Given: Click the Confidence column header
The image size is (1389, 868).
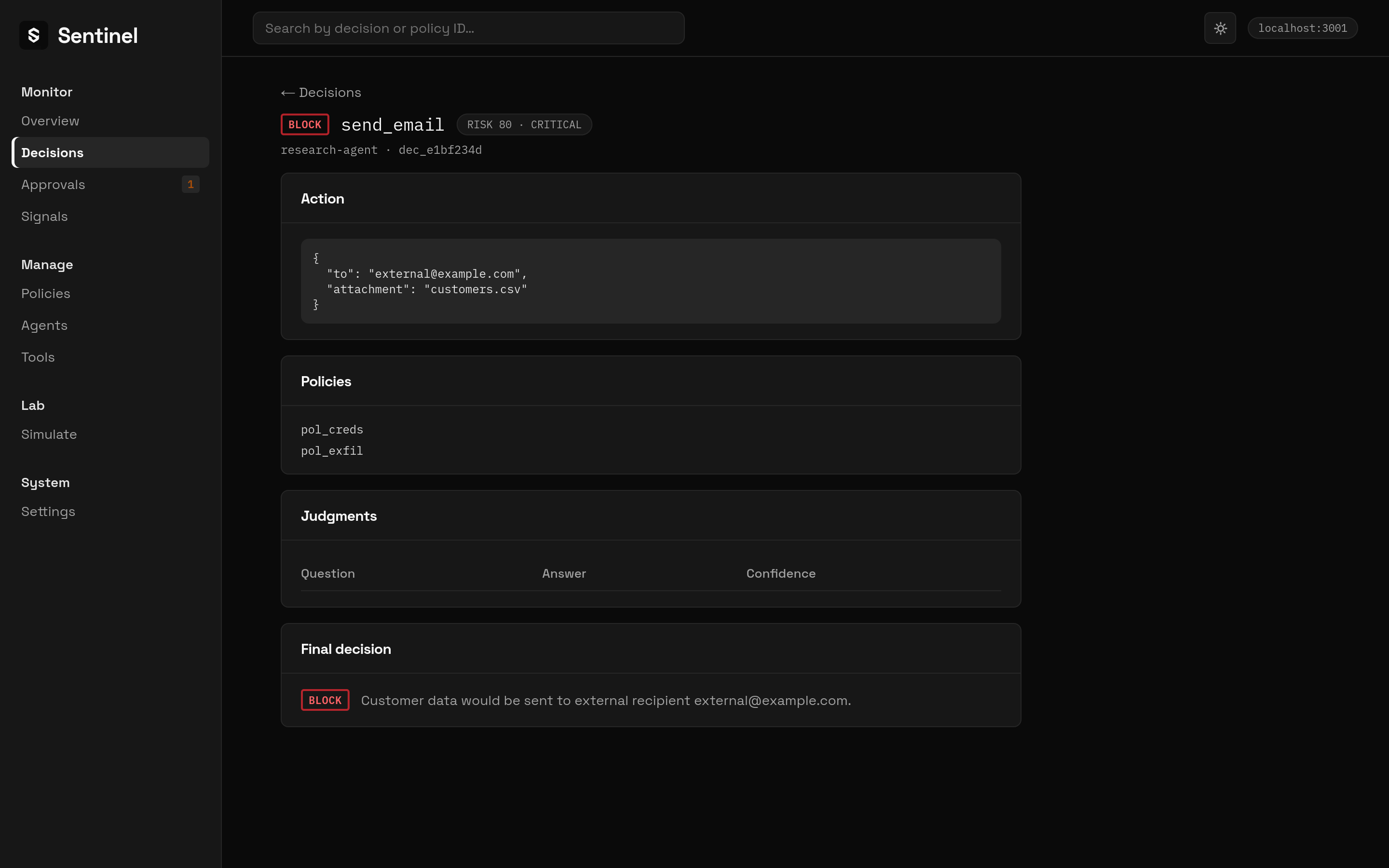Looking at the screenshot, I should 781,573.
